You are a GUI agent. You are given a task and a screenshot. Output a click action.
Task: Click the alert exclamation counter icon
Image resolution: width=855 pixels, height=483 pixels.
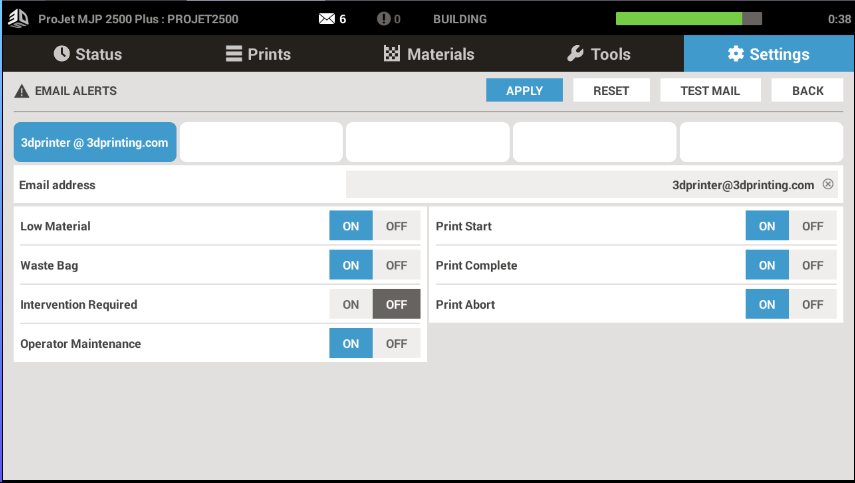[x=384, y=19]
